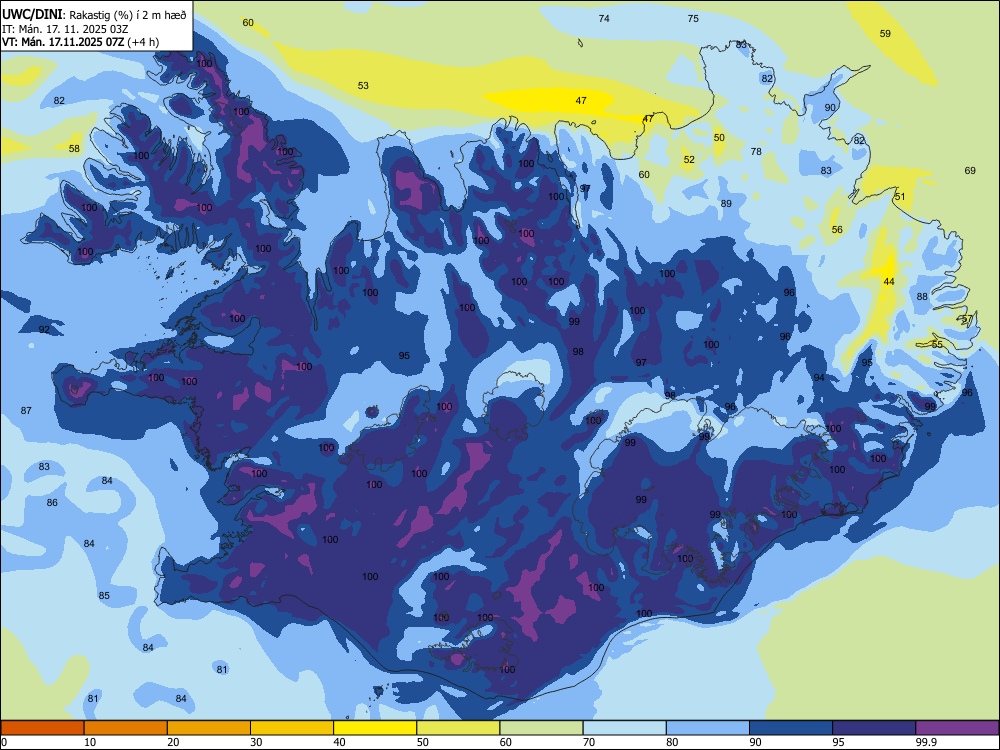Click the map value 86 in southwest sea
This screenshot has height=750, width=1000.
52,503
